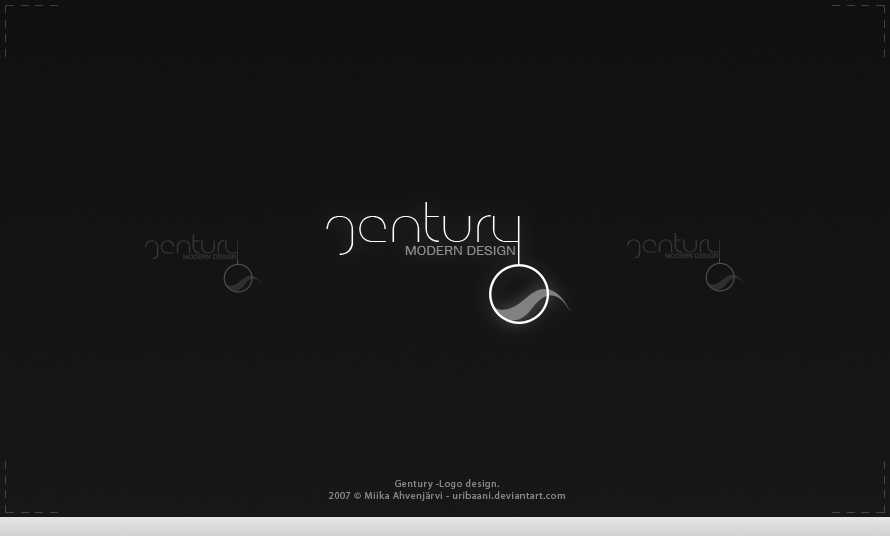Click the "Gentury -Logo design." caption text
The width and height of the screenshot is (890, 536).
pyautogui.click(x=446, y=484)
